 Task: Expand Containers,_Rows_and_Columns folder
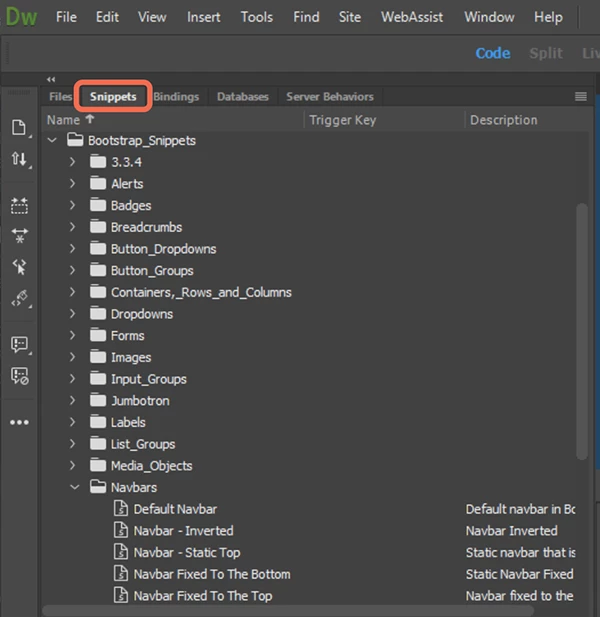[72, 292]
